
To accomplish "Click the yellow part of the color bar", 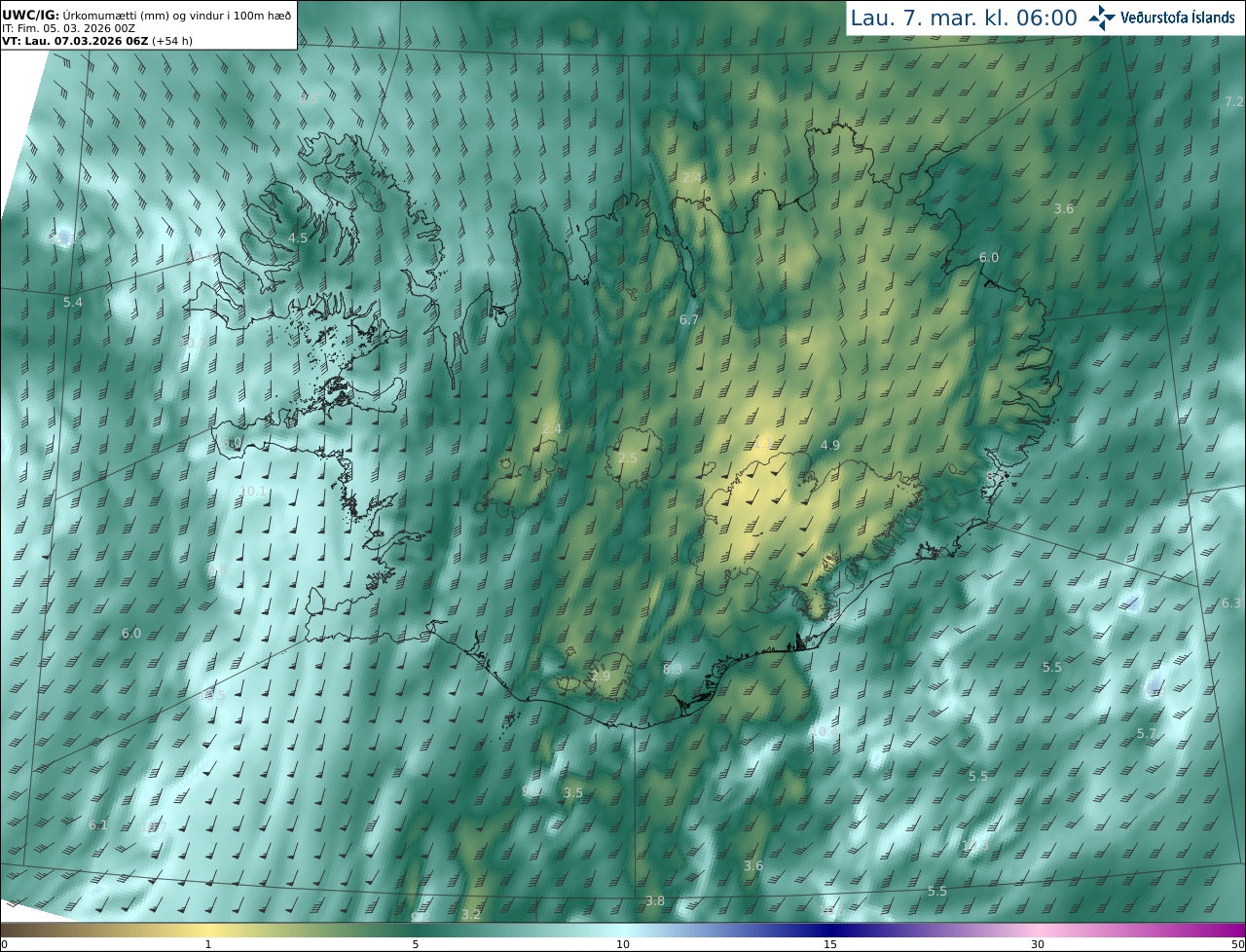I will point(209,931).
